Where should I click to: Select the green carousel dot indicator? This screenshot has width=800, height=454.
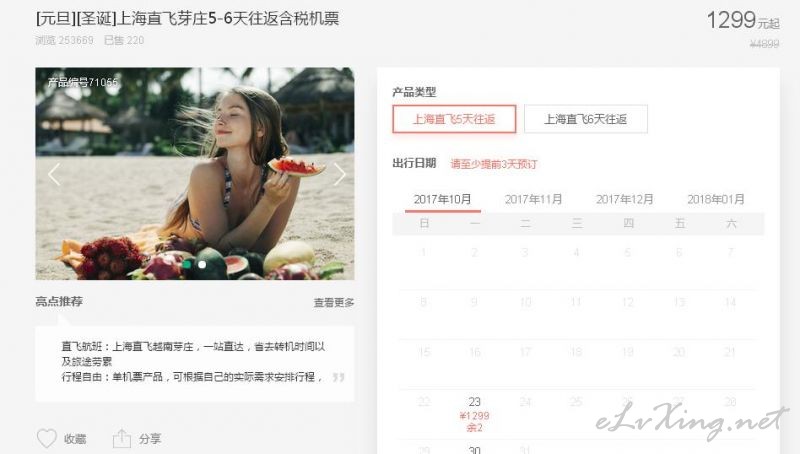click(187, 264)
